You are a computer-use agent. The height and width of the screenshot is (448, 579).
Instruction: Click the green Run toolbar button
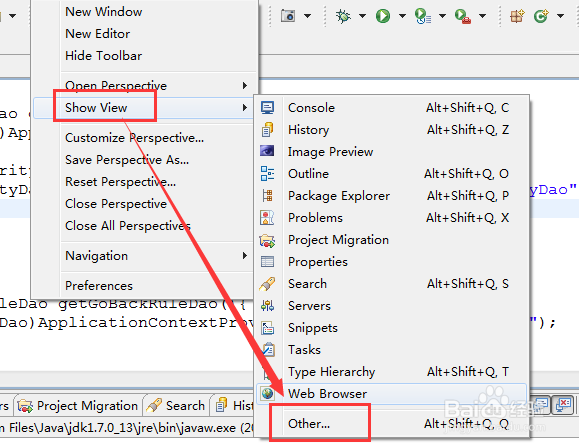coord(383,16)
